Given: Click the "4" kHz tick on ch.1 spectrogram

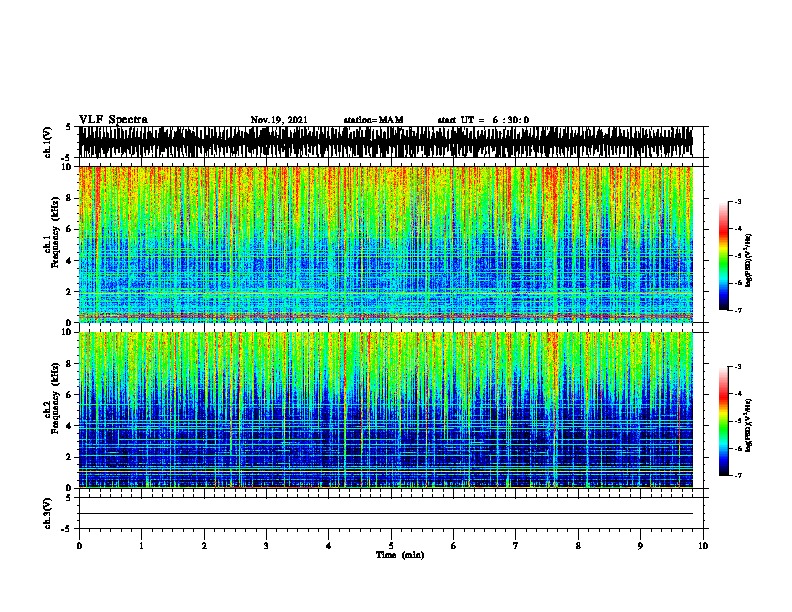Looking at the screenshot, I should point(69,261).
